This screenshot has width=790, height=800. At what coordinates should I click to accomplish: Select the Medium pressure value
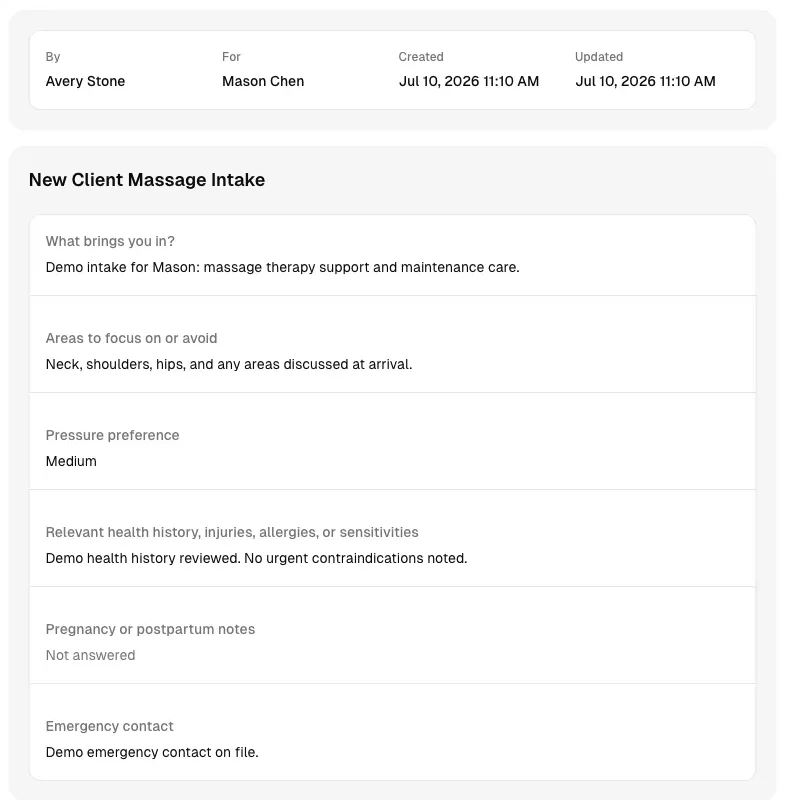click(71, 461)
